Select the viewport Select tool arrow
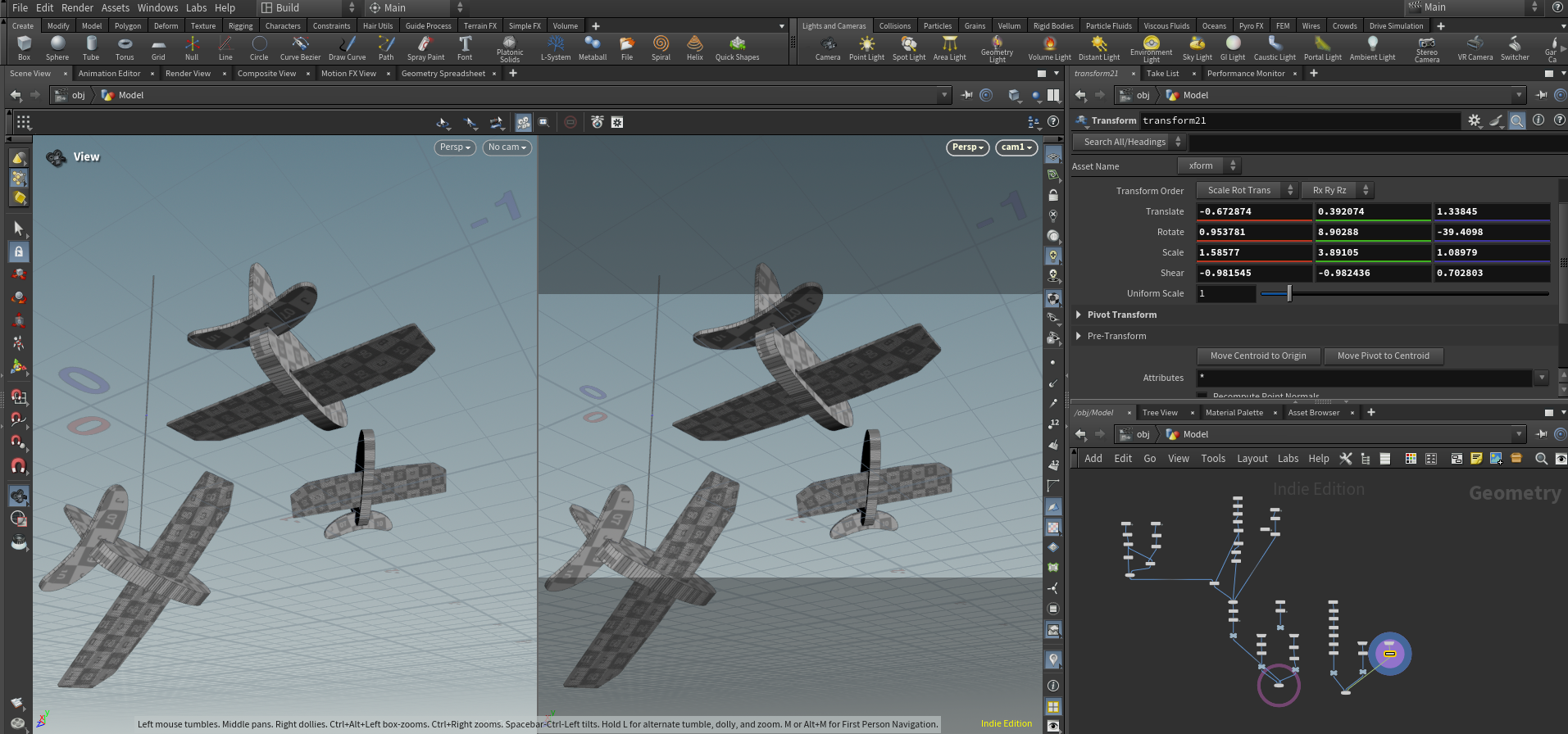The width and height of the screenshot is (1568, 734). [x=19, y=228]
